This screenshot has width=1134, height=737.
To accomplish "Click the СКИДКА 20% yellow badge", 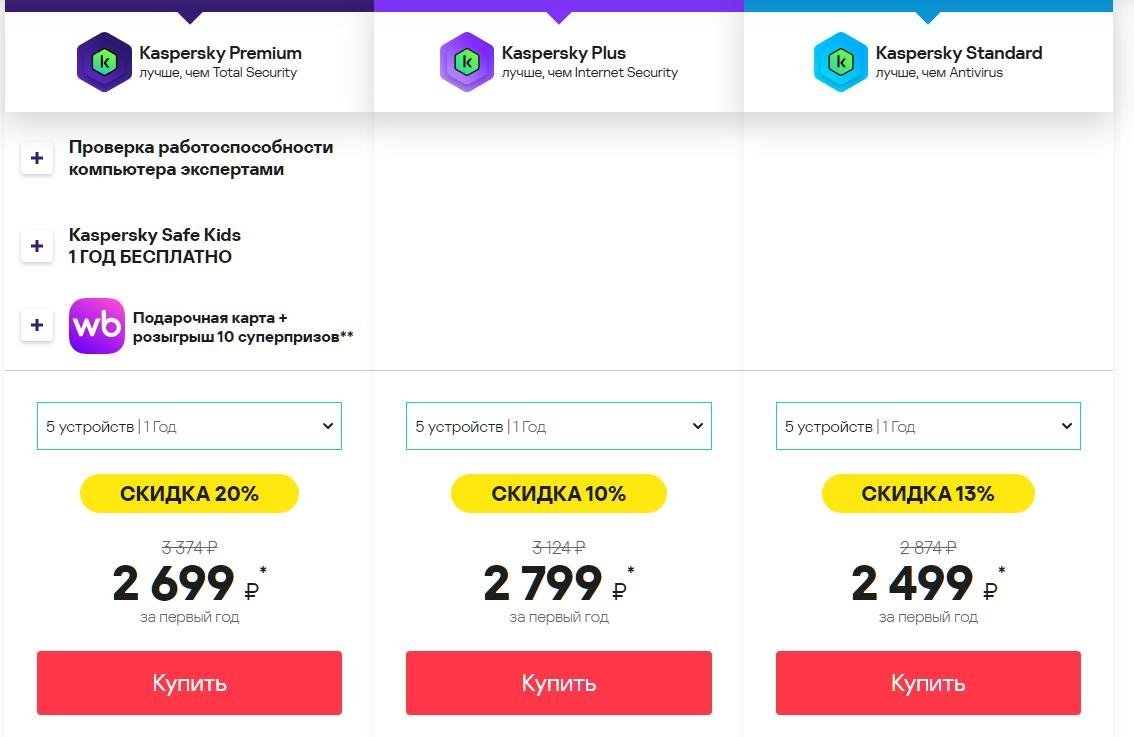I will tap(189, 493).
